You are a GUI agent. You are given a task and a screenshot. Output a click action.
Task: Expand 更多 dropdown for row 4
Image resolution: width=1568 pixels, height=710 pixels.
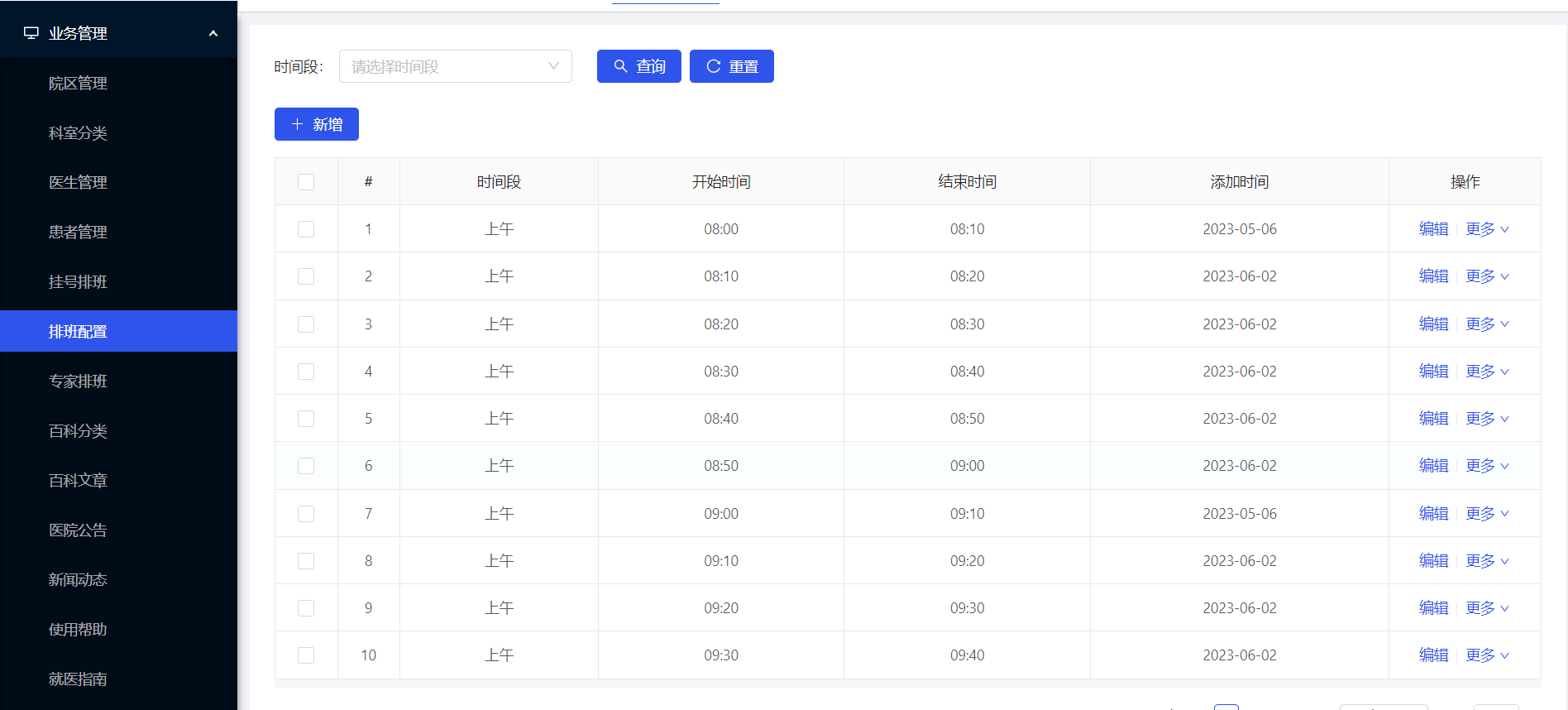(1488, 372)
